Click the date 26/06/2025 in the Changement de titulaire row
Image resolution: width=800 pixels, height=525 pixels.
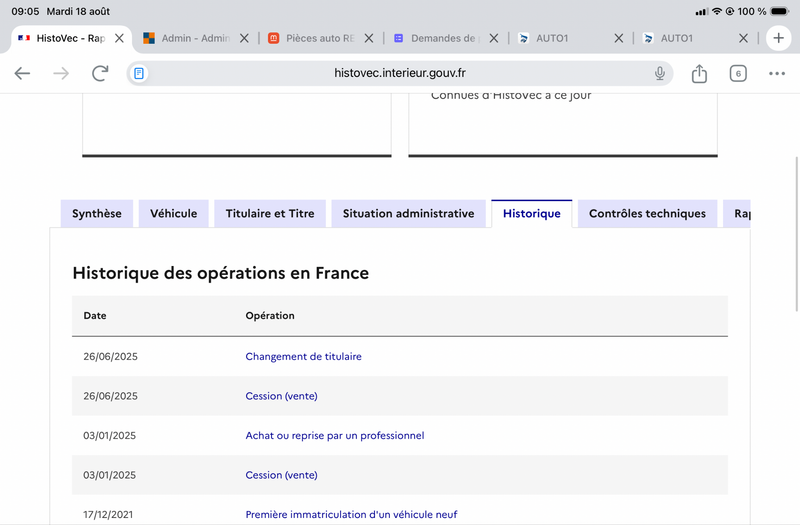tap(110, 357)
